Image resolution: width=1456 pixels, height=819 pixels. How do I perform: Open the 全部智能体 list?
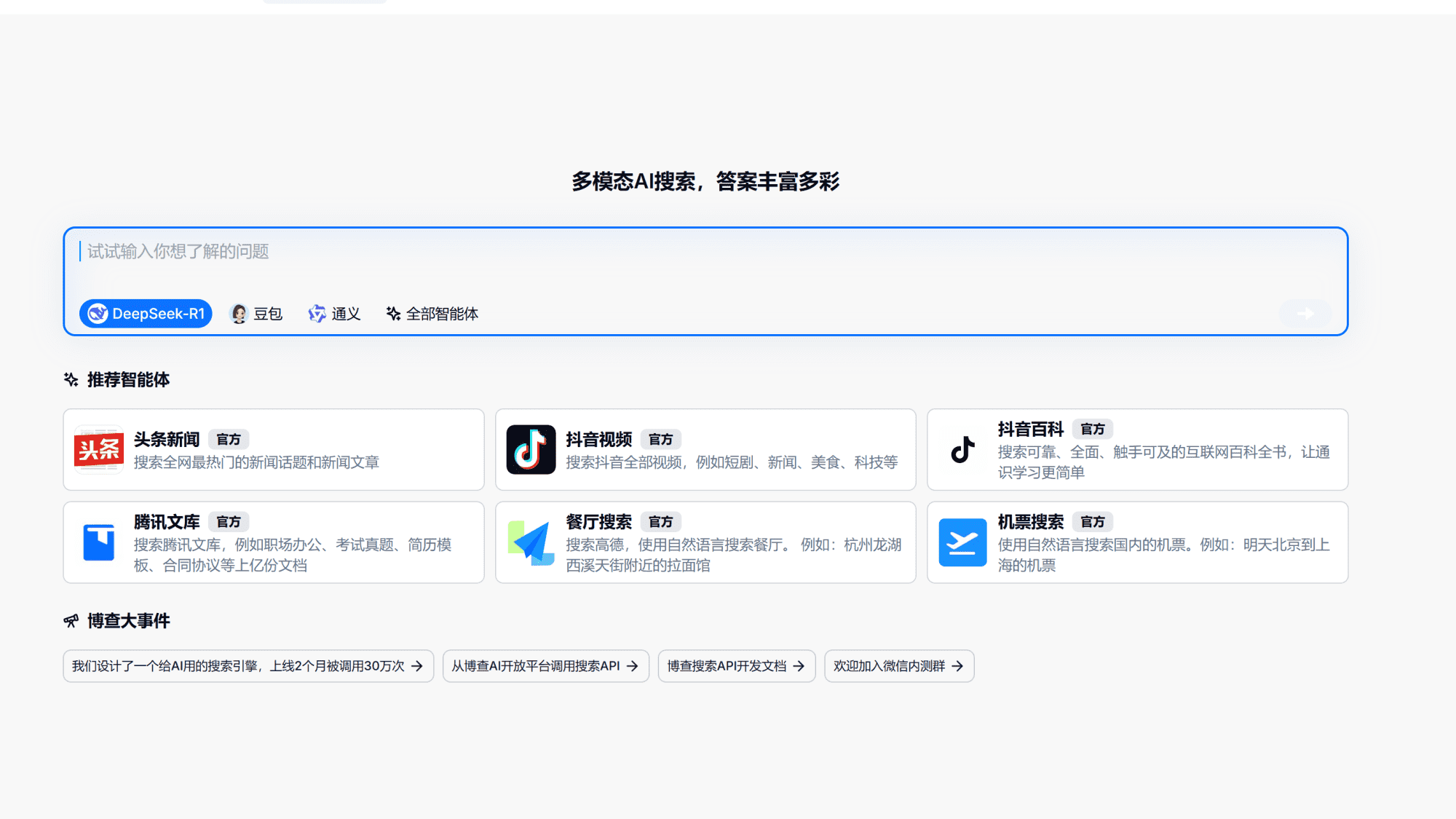point(432,314)
